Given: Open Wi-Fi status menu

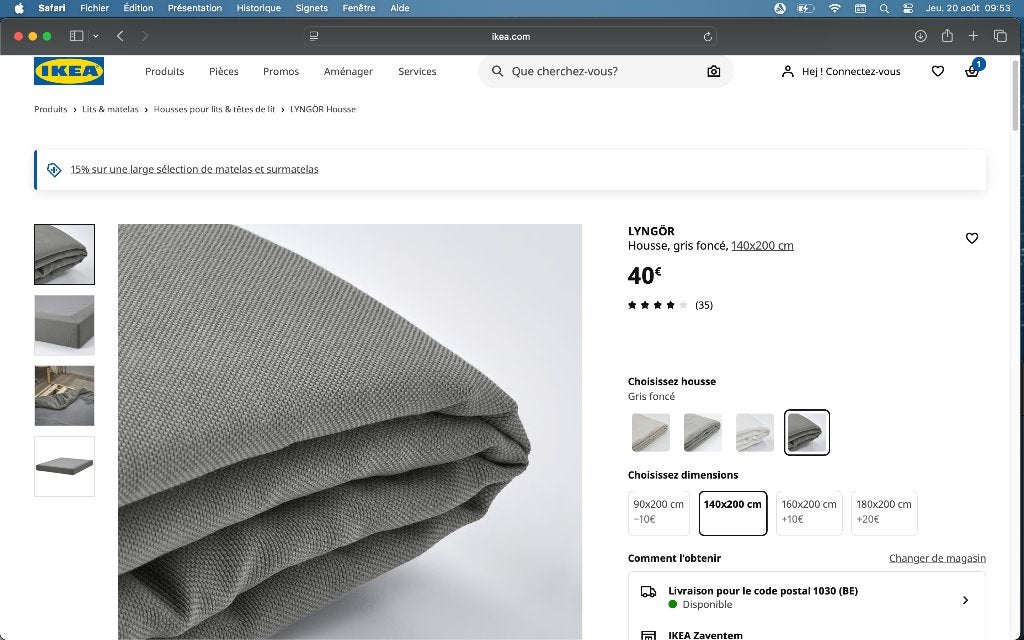Looking at the screenshot, I should pyautogui.click(x=835, y=8).
